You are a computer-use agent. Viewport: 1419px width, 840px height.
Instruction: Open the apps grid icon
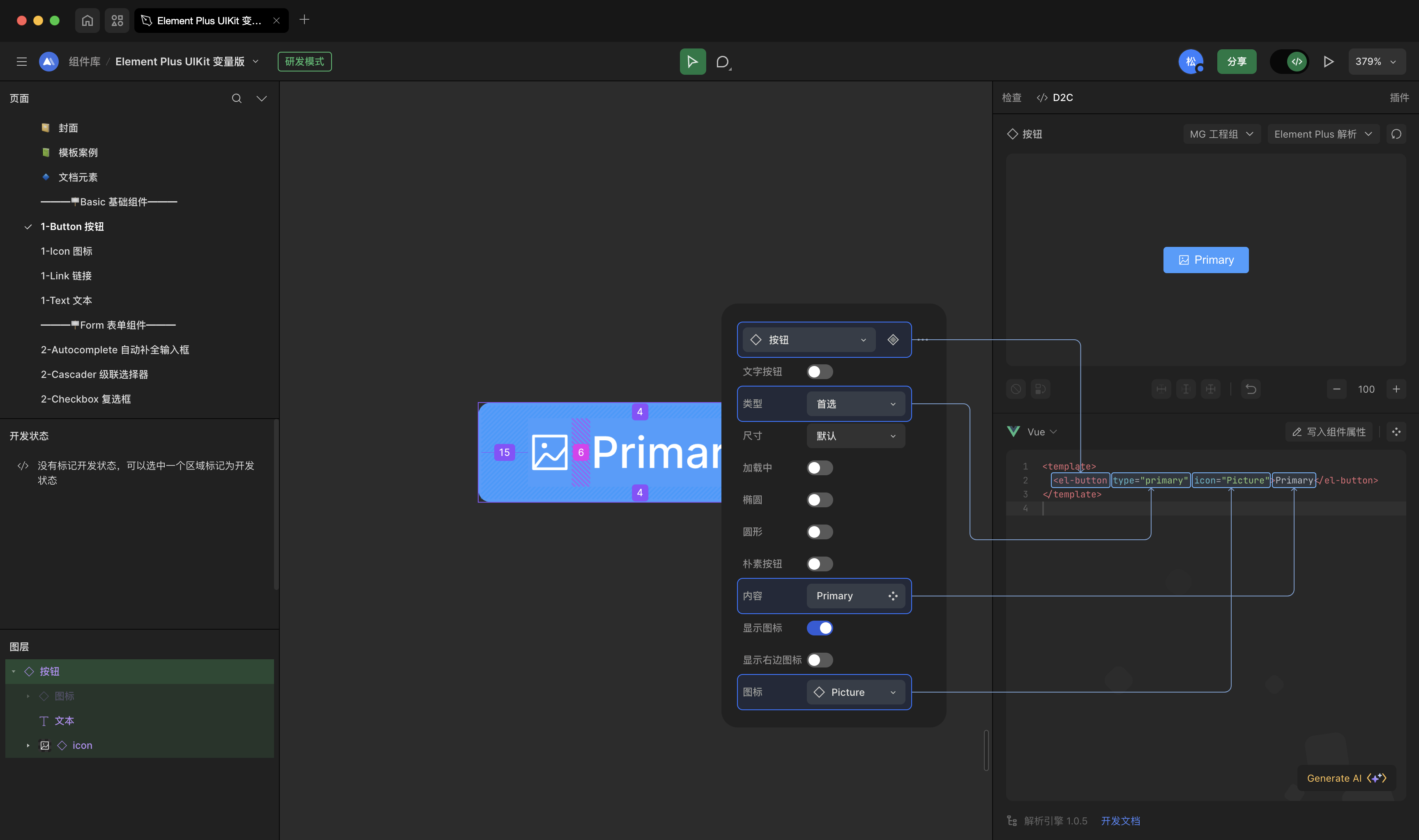(117, 21)
